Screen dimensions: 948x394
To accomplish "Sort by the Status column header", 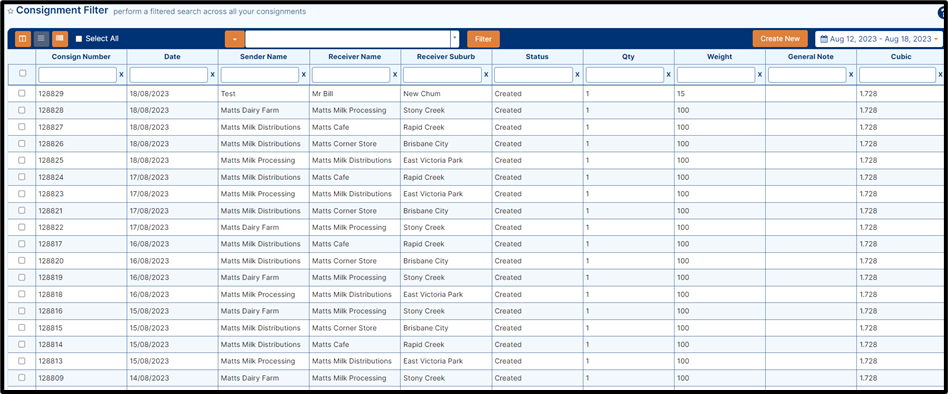I will [537, 57].
